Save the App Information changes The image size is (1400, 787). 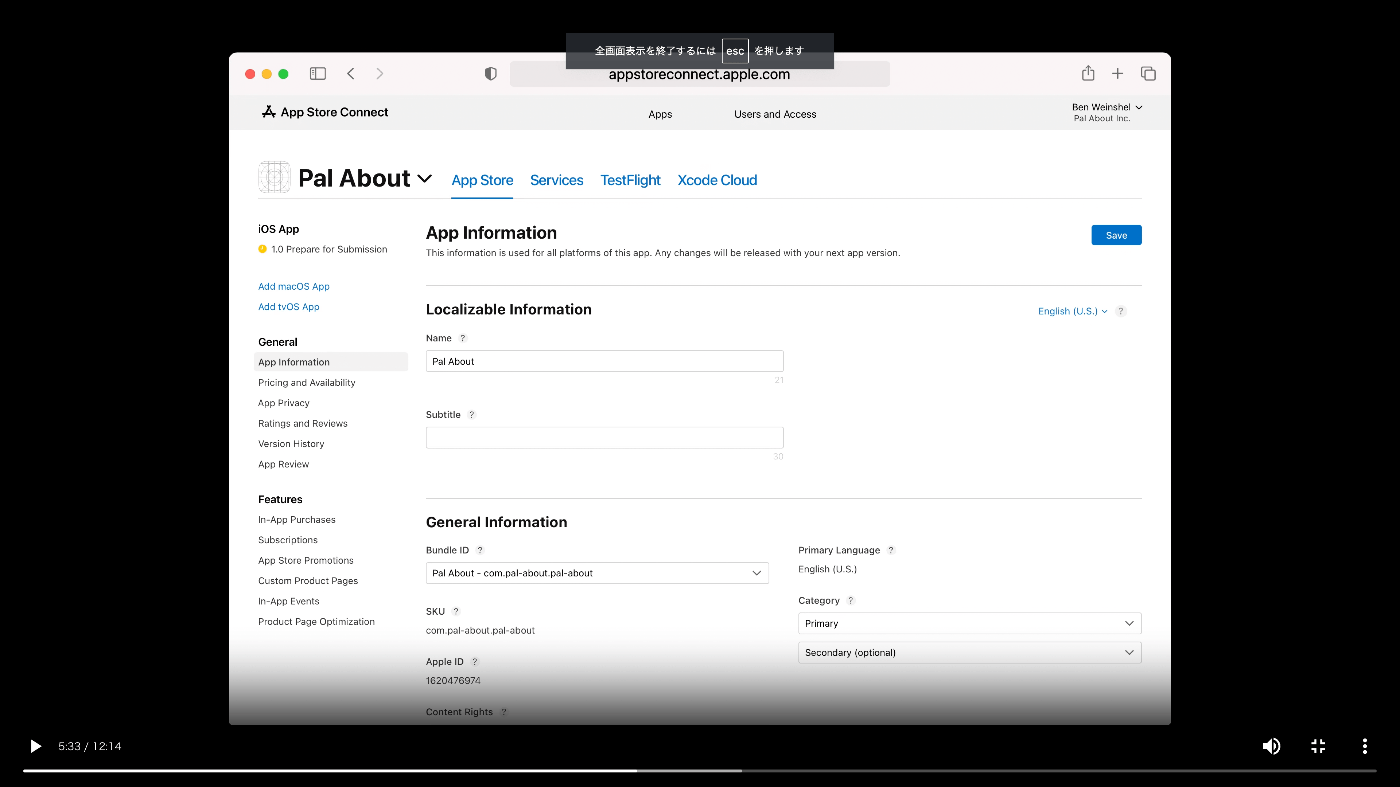point(1116,235)
